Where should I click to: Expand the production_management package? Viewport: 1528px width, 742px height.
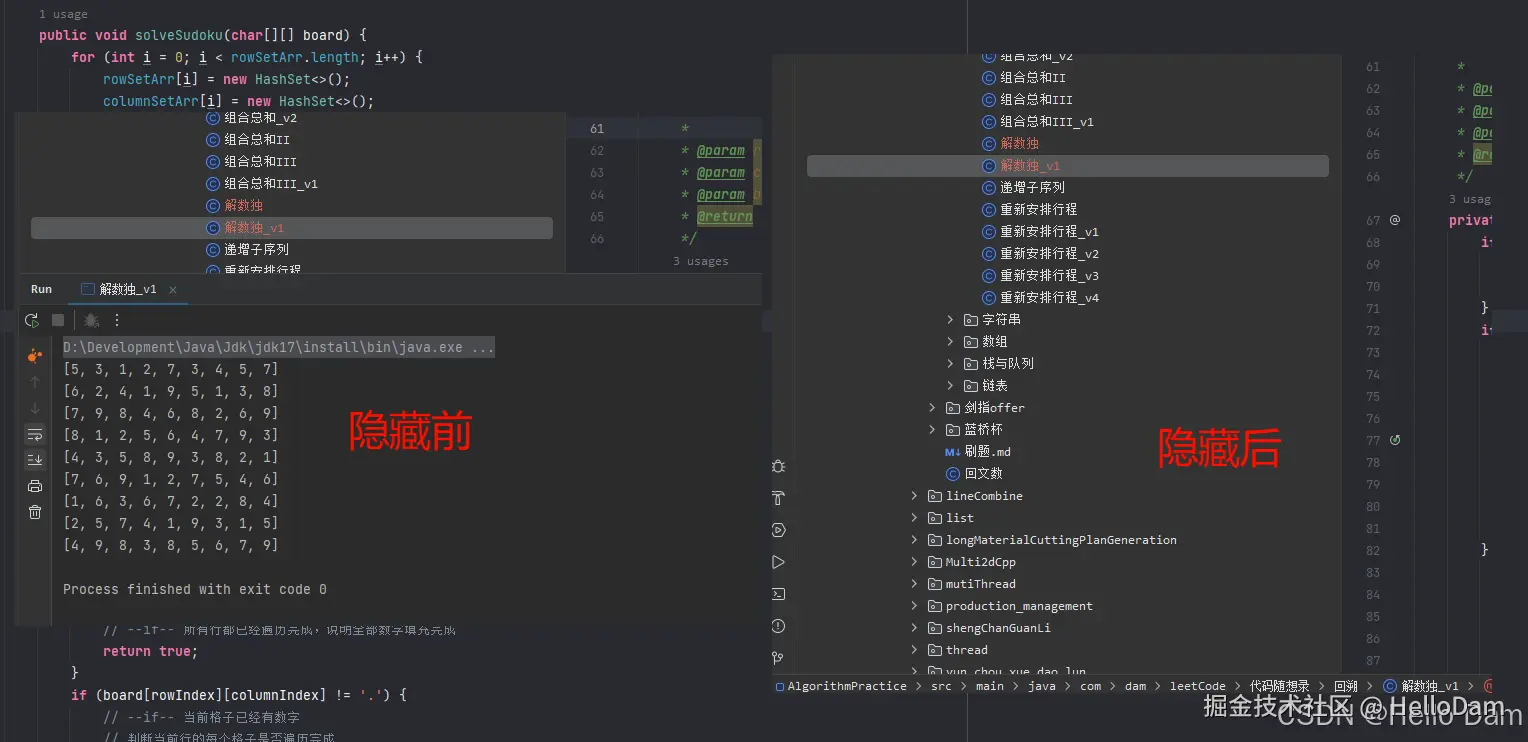[x=914, y=606]
